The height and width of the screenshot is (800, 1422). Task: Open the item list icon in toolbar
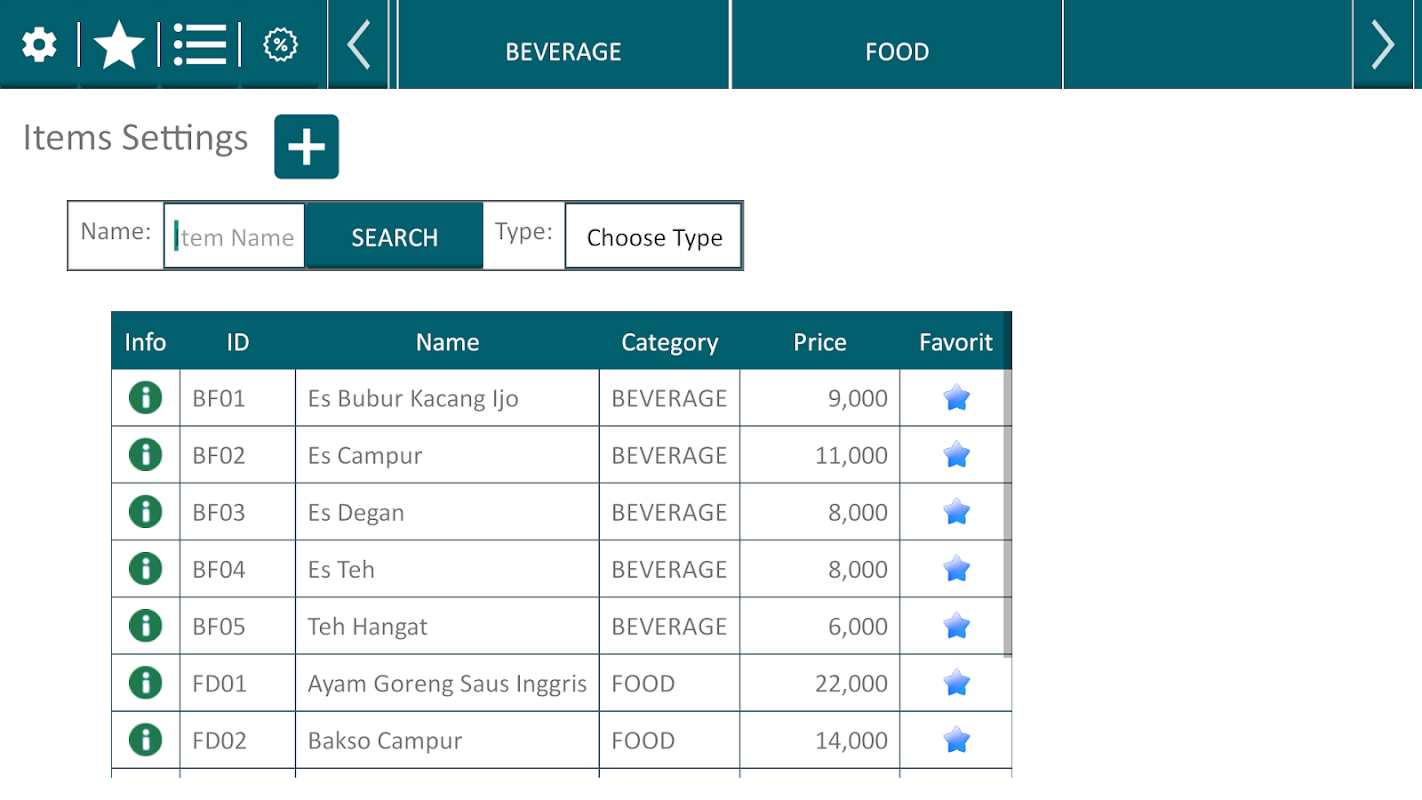199,45
